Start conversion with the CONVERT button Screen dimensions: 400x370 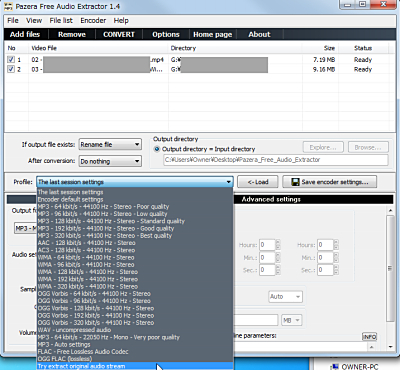click(x=119, y=34)
